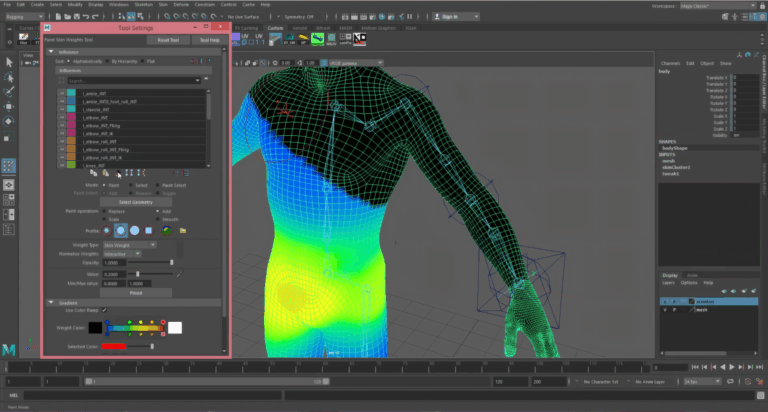Select the arrow Select tool in the toolbox
The height and width of the screenshot is (412, 768).
tap(8, 62)
